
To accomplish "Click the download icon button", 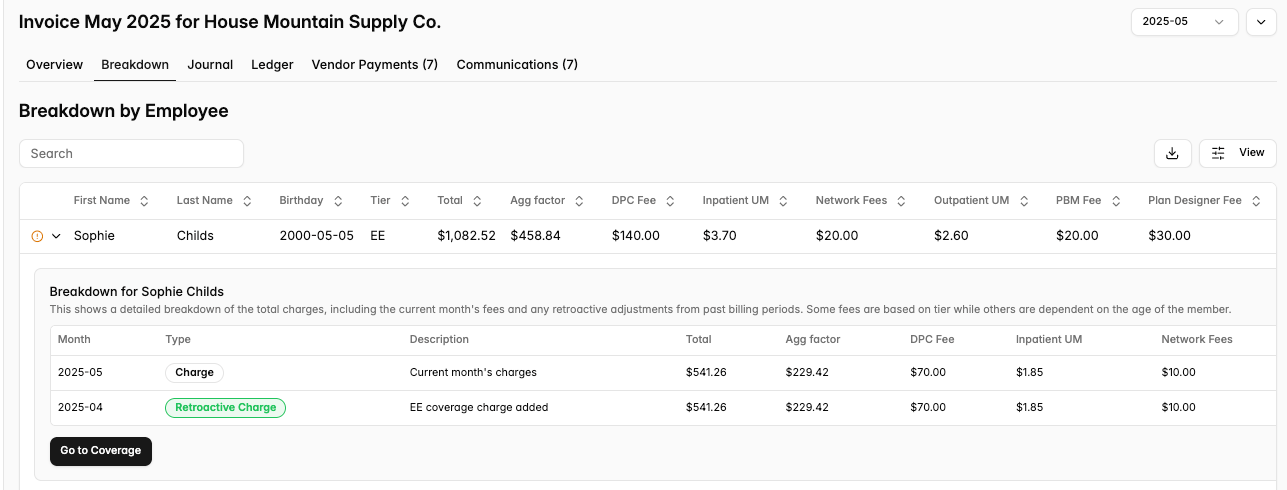I will [1172, 153].
